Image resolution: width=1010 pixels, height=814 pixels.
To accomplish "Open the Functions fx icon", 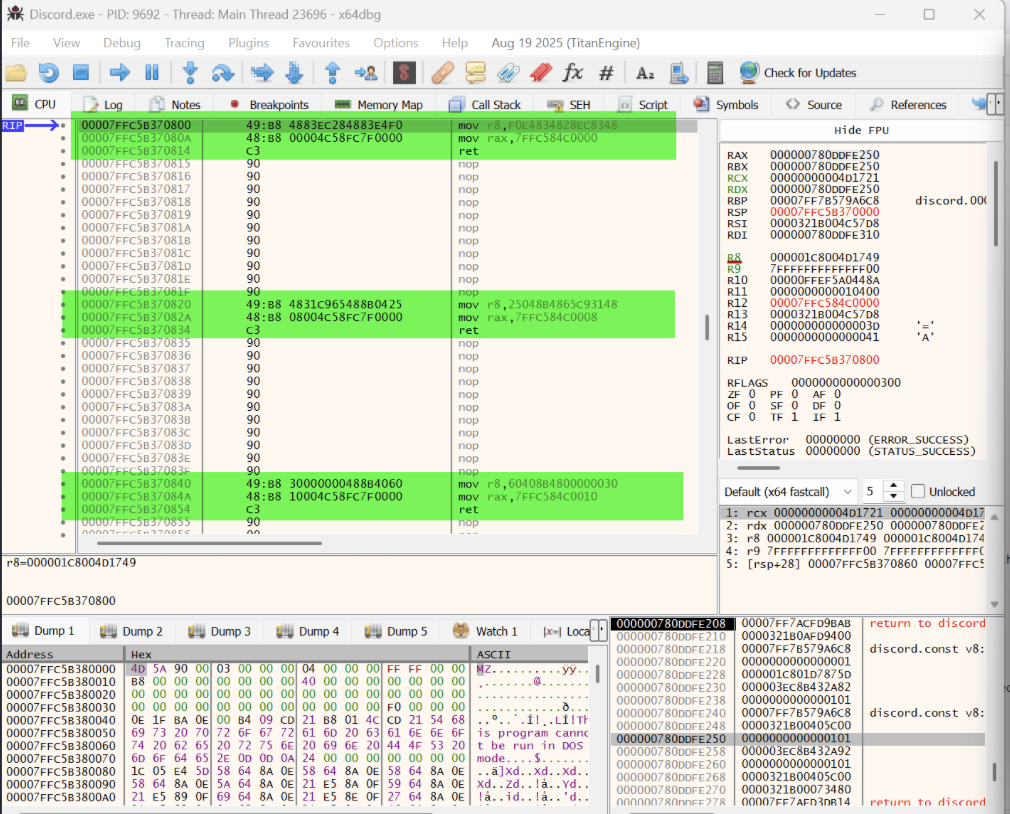I will coord(573,73).
